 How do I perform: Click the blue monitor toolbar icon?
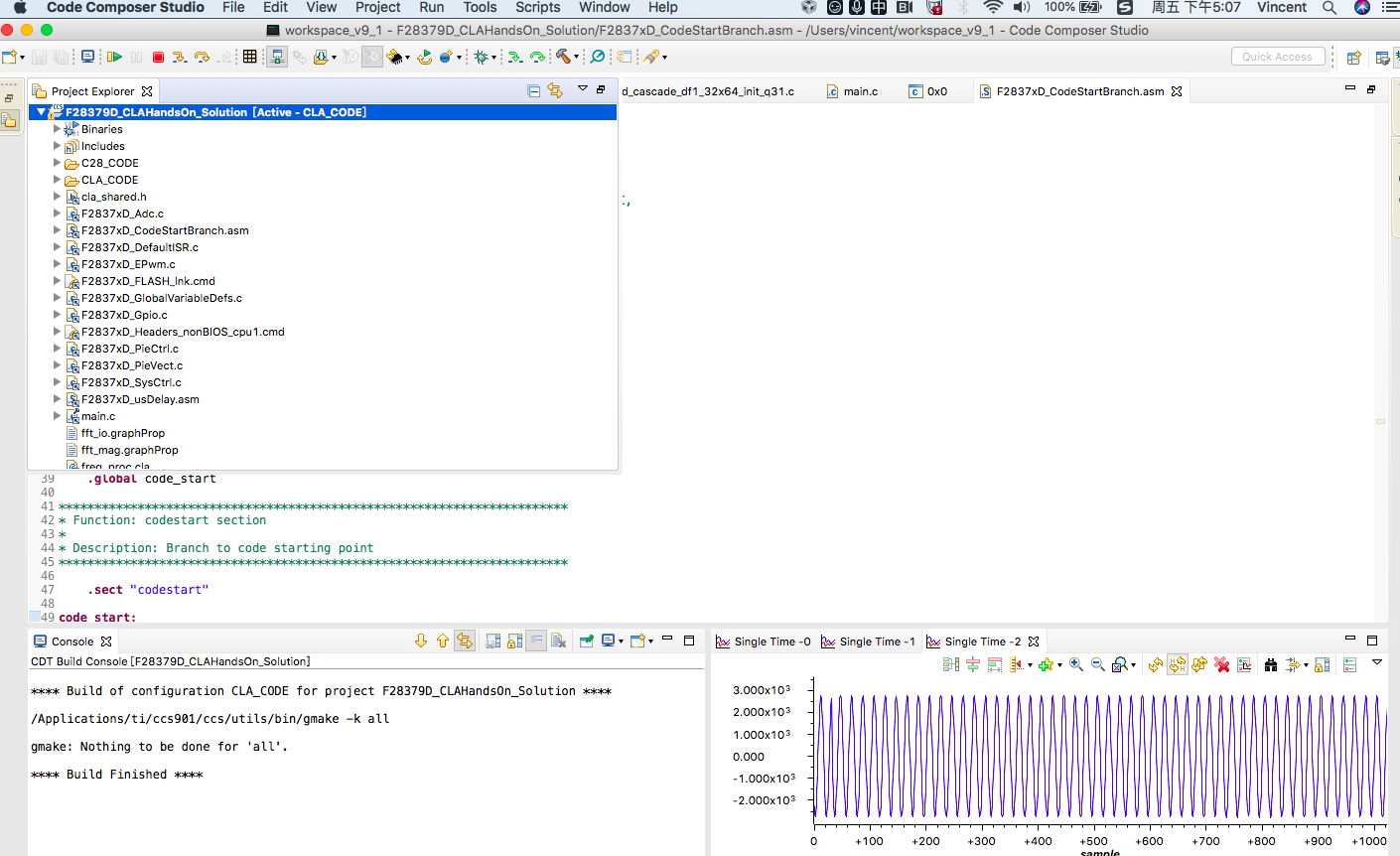pyautogui.click(x=87, y=57)
